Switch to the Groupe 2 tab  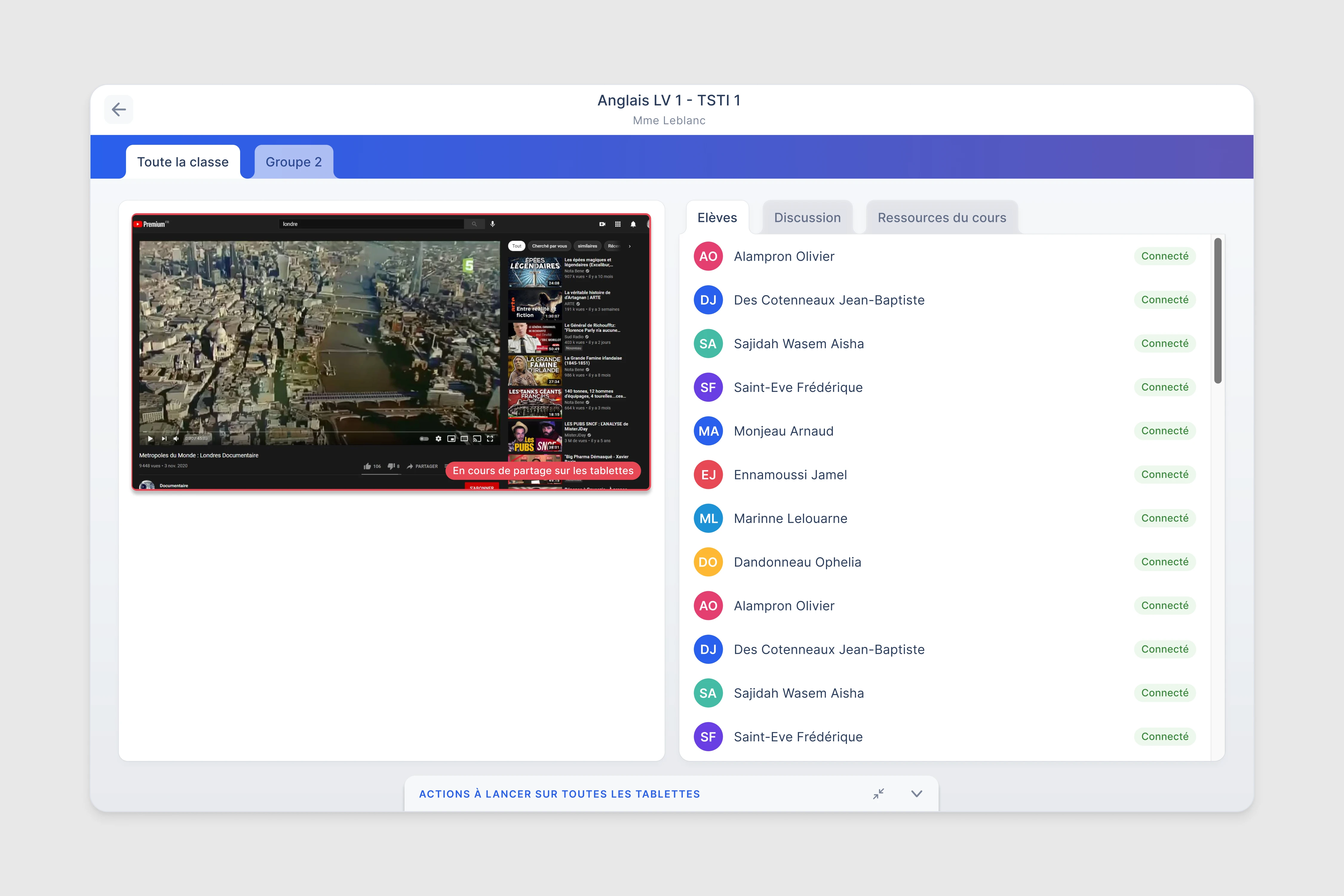293,162
